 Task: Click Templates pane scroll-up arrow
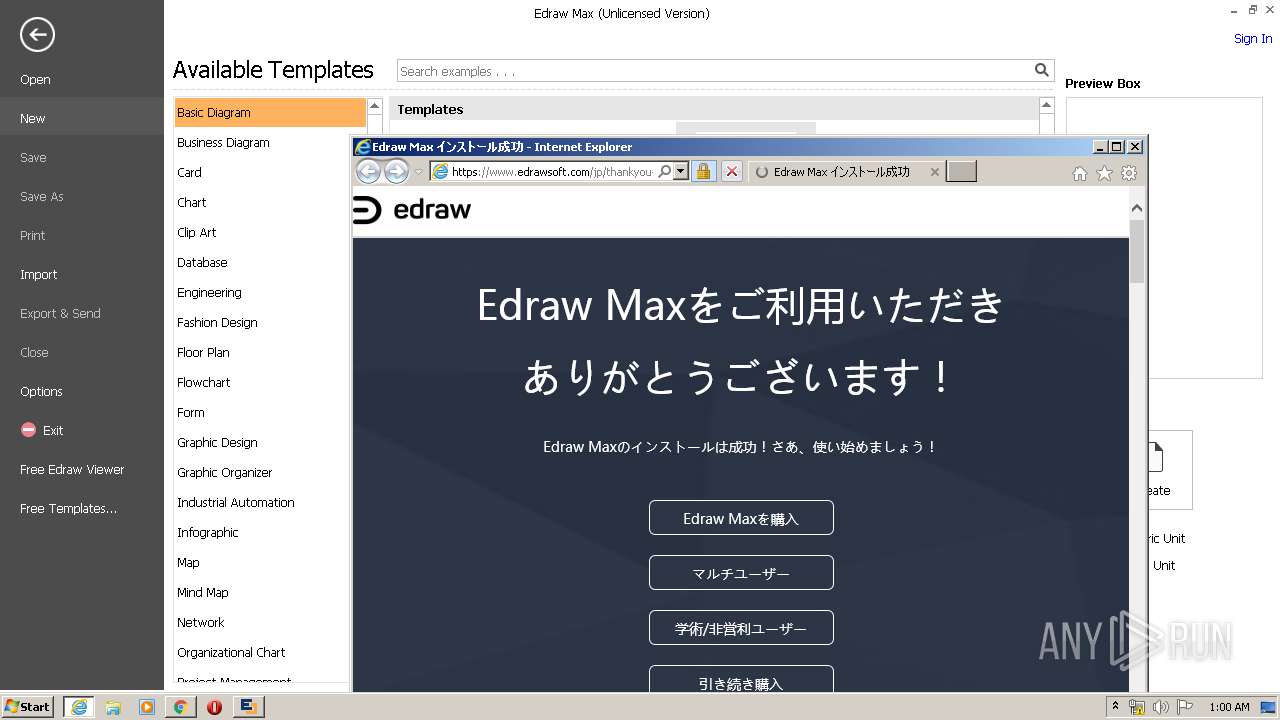click(1046, 105)
